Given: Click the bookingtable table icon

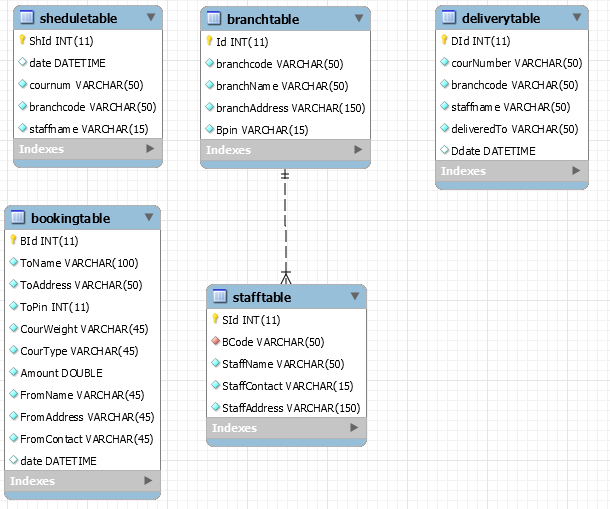Looking at the screenshot, I should point(18,218).
